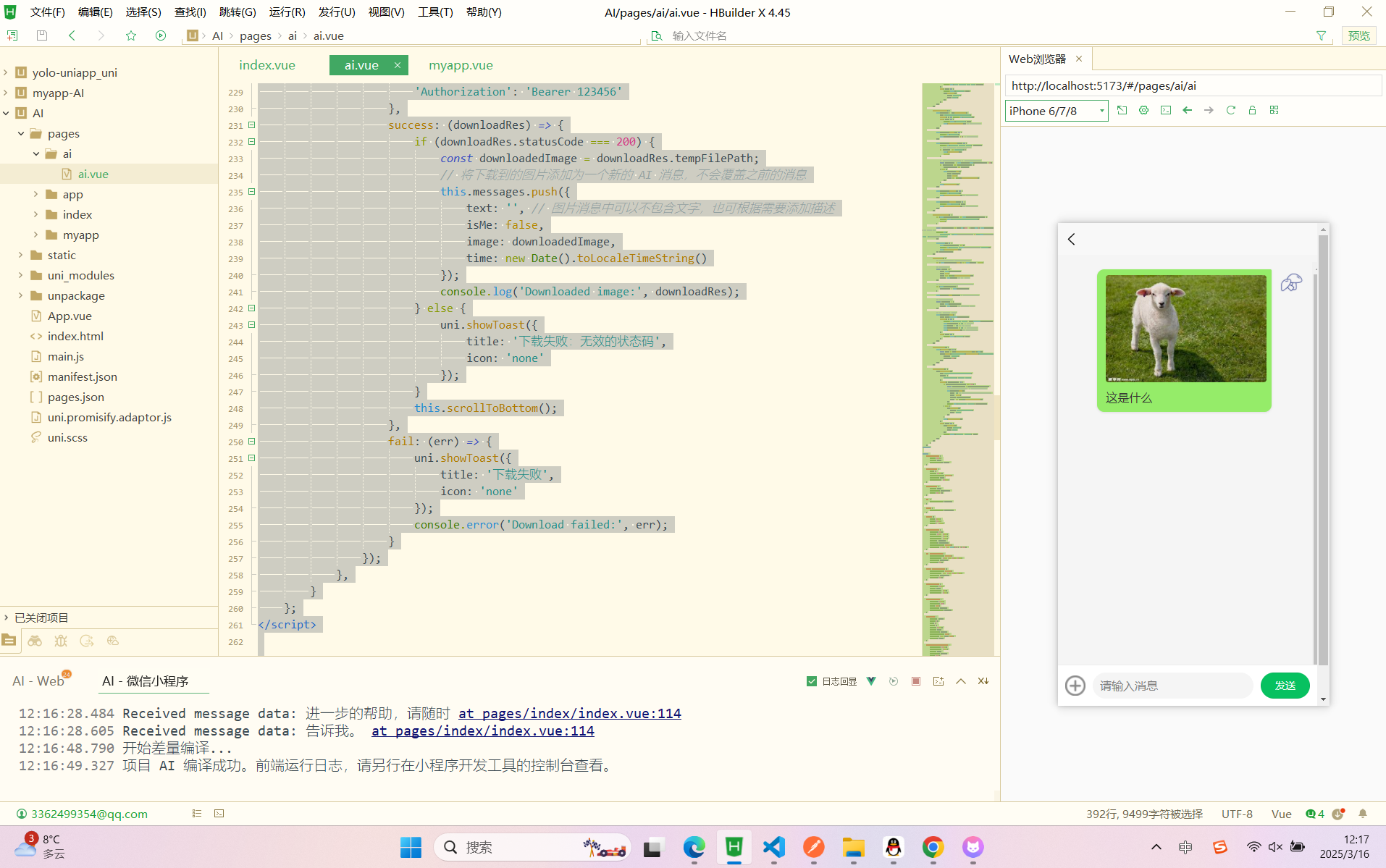
Task: Click the filter funnel icon
Action: (x=1321, y=35)
